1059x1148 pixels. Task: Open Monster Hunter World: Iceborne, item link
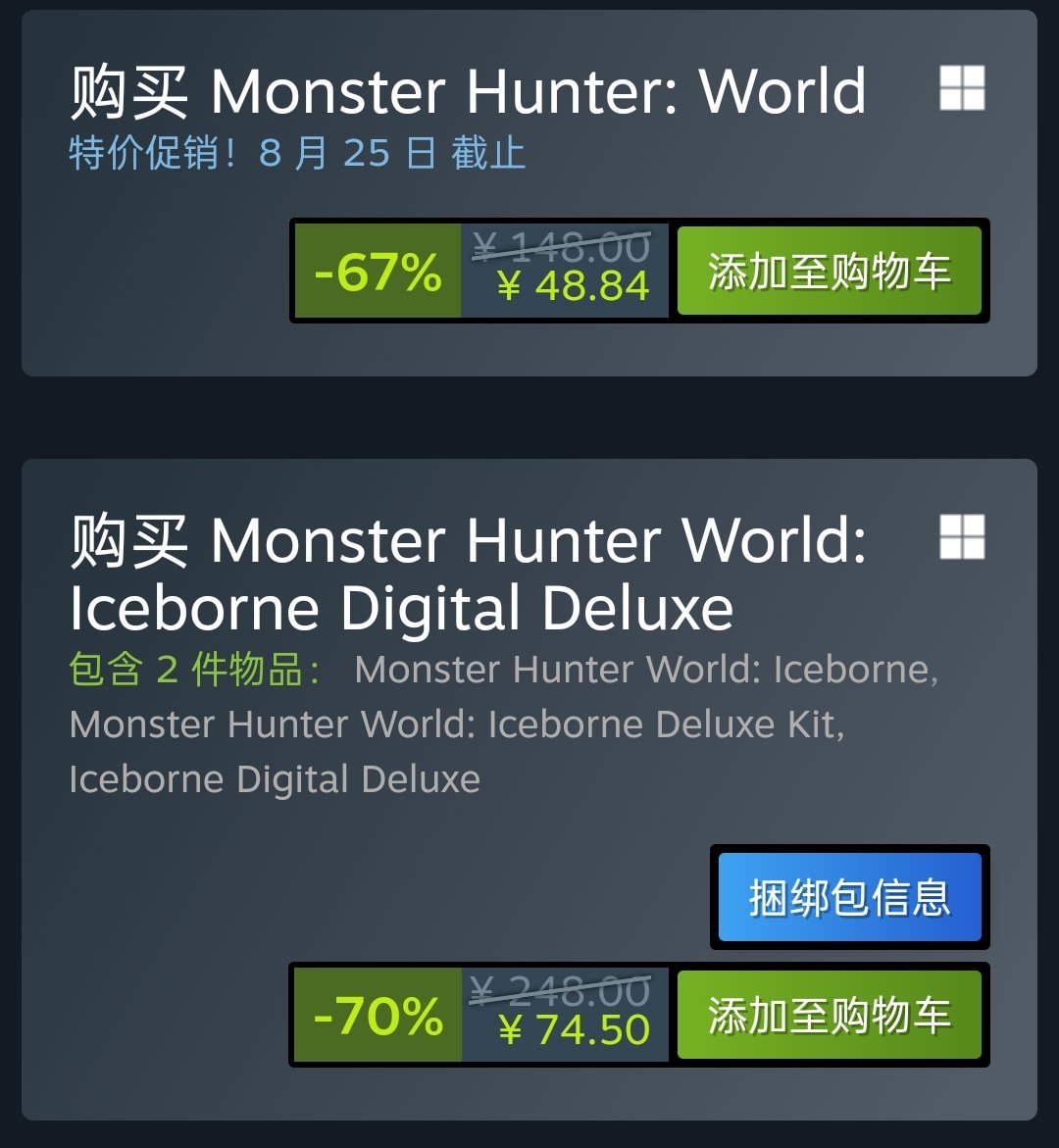click(x=646, y=670)
